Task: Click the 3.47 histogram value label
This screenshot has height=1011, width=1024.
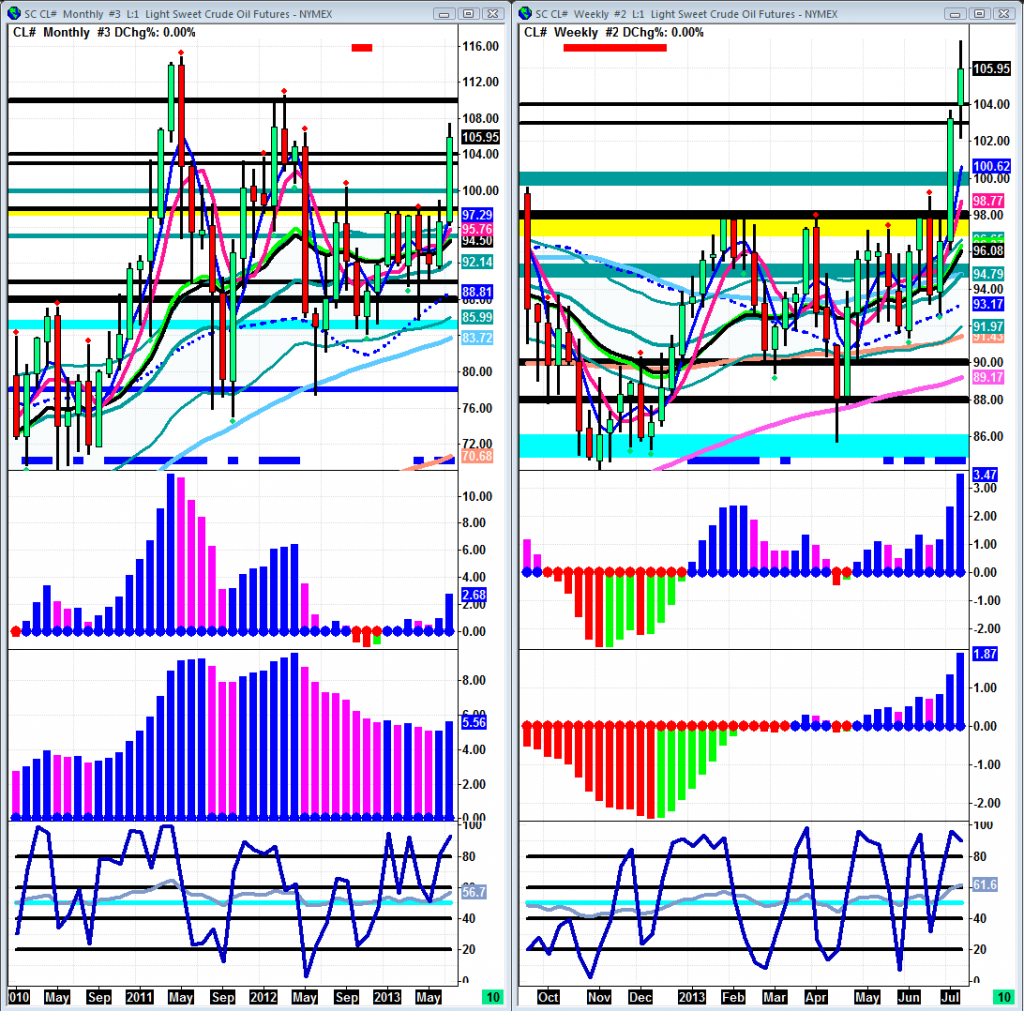Action: click(x=988, y=474)
